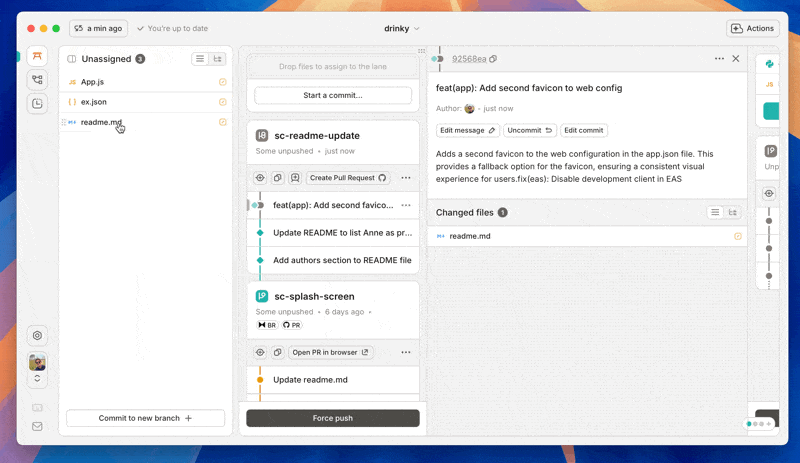Click the Create Pull Request button
800x463 pixels.
pos(348,178)
